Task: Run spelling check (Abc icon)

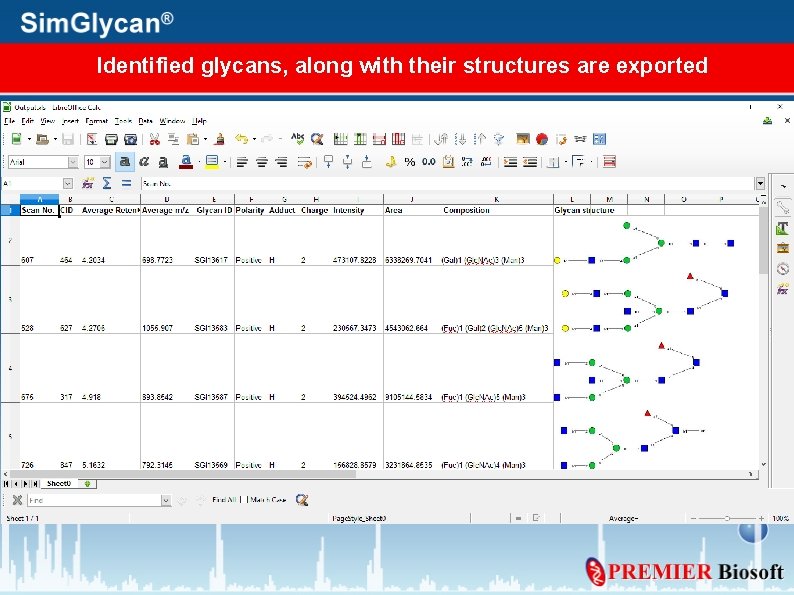Action: (x=297, y=138)
